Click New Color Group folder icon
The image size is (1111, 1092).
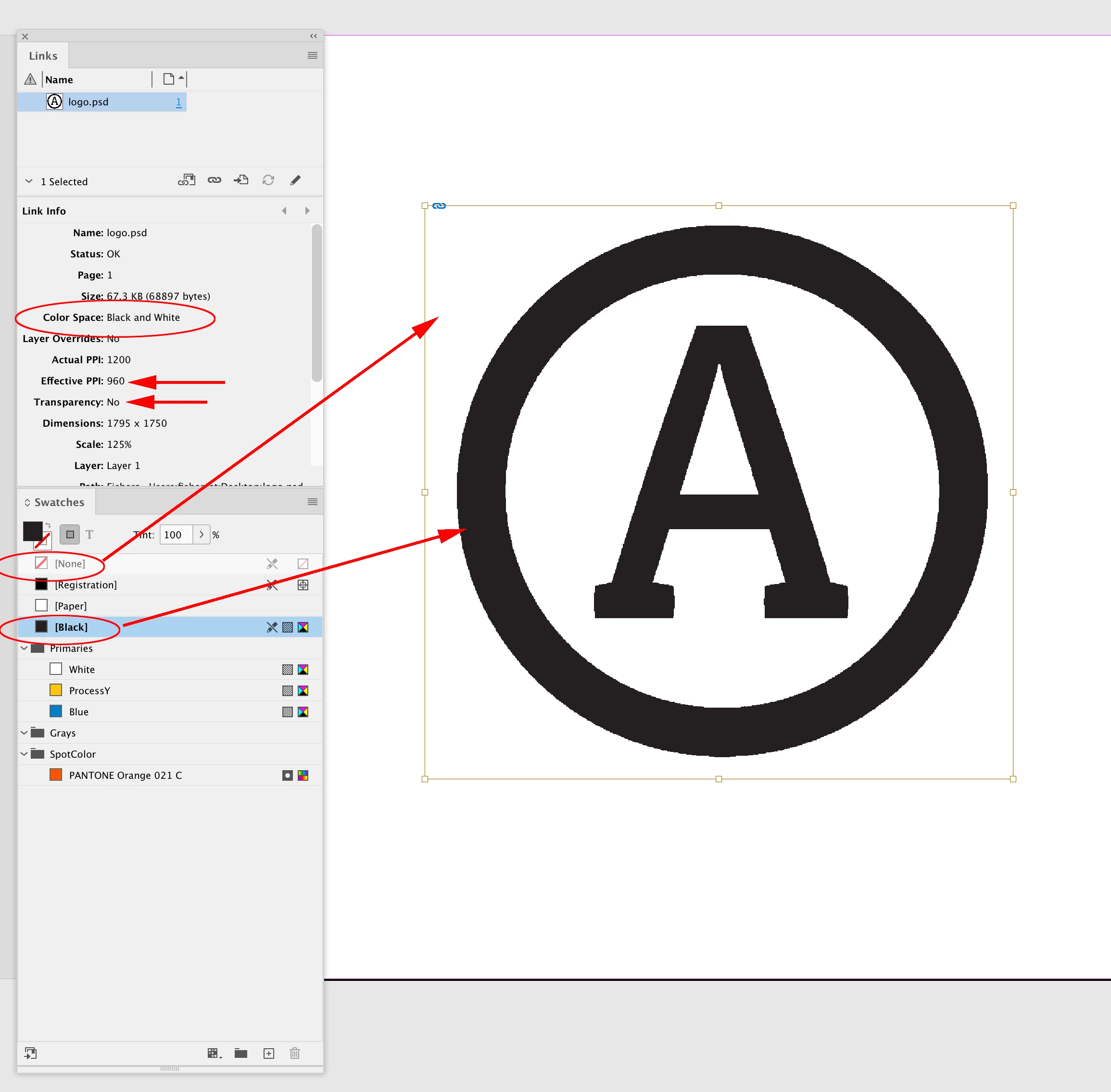click(x=241, y=1054)
